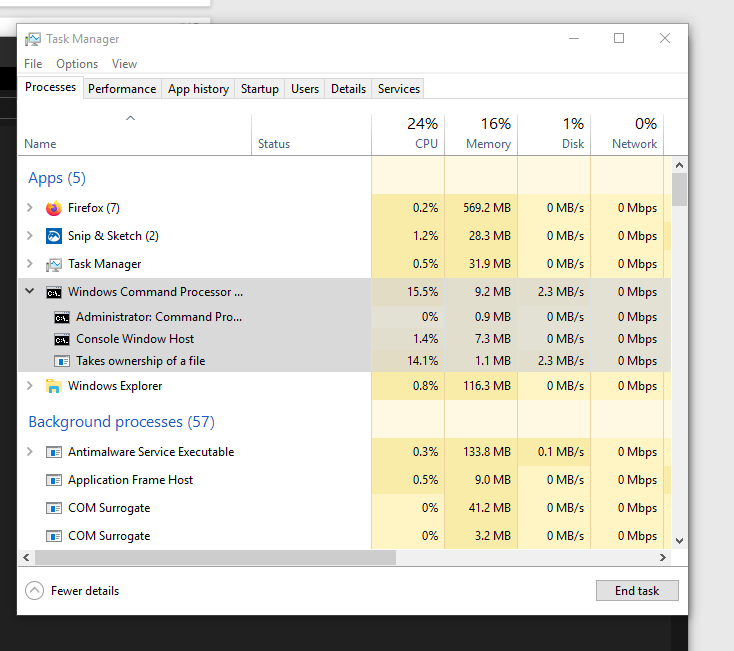Click the End task button

click(x=637, y=591)
